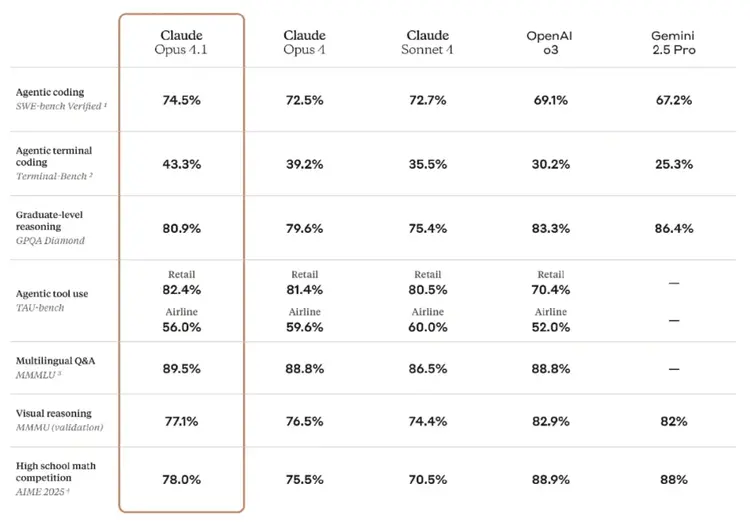Image resolution: width=750 pixels, height=522 pixels.
Task: Select the 43.3% Terminal-Bench score
Action: click(181, 164)
